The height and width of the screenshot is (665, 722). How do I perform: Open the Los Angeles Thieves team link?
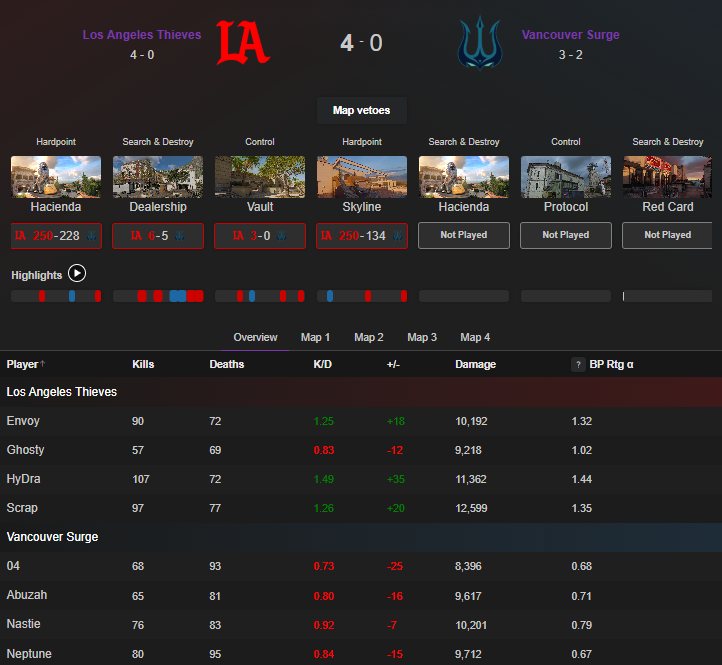tap(142, 35)
